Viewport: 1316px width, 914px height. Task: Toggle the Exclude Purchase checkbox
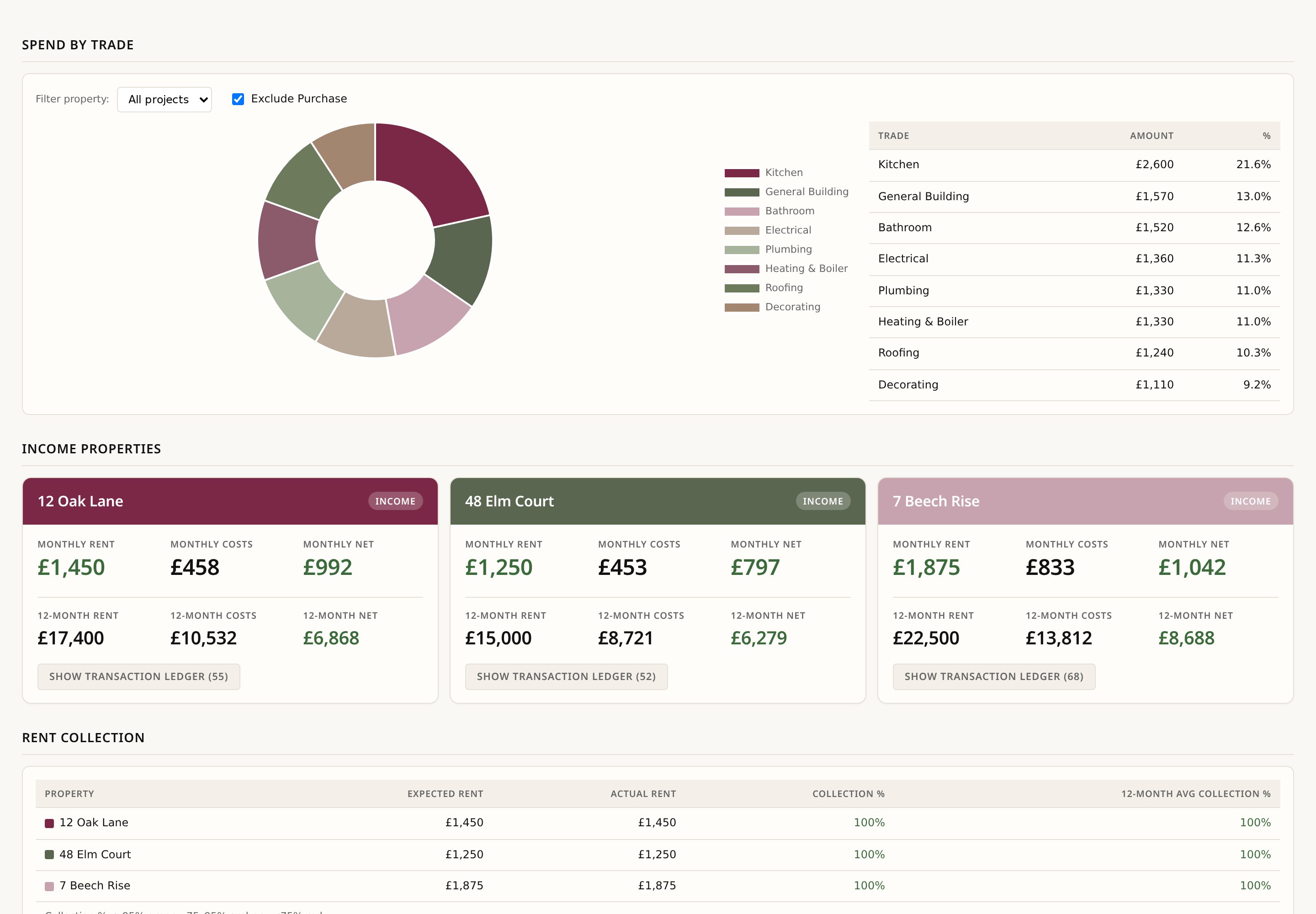click(238, 99)
